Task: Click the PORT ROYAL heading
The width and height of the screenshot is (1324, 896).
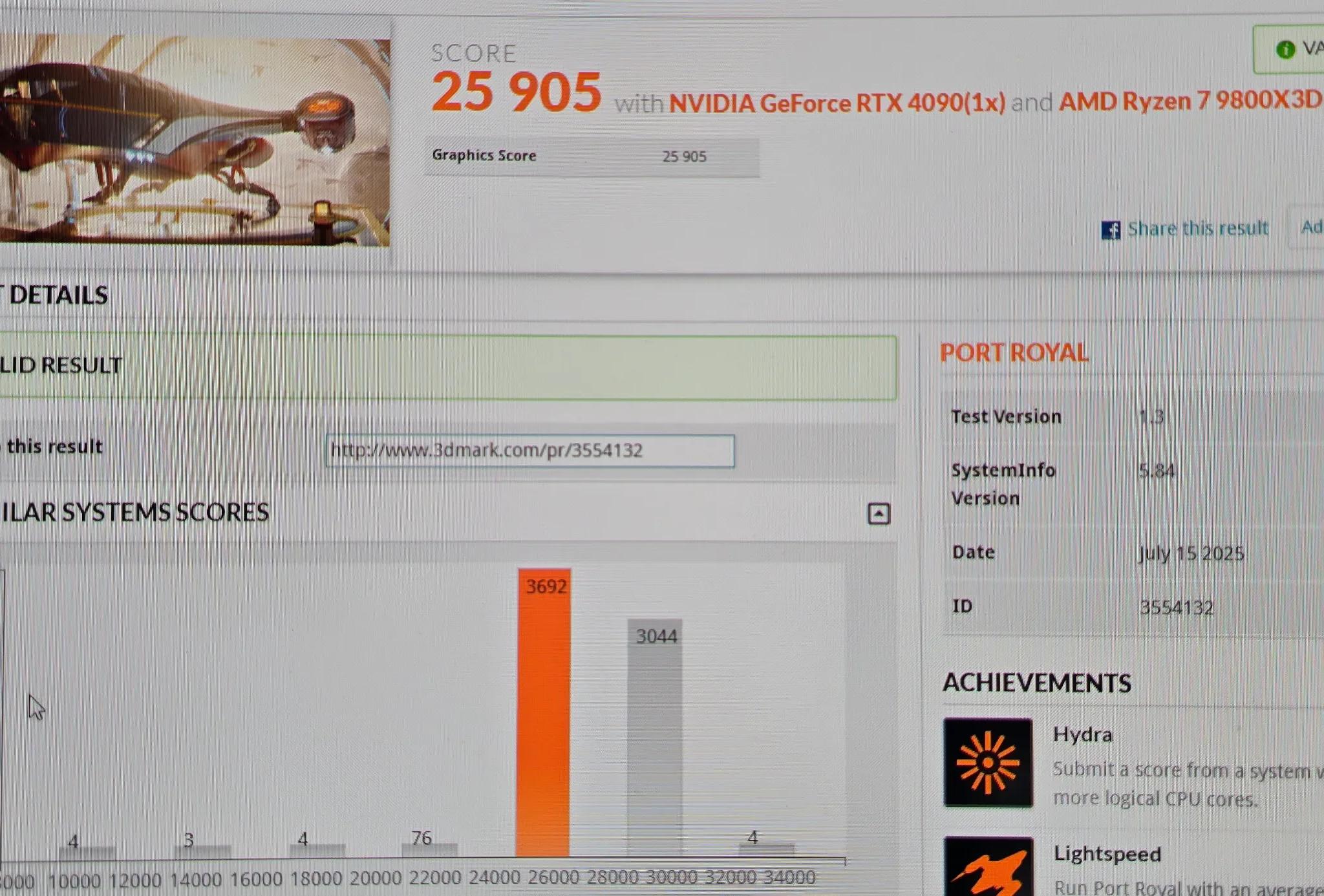Action: [1014, 353]
